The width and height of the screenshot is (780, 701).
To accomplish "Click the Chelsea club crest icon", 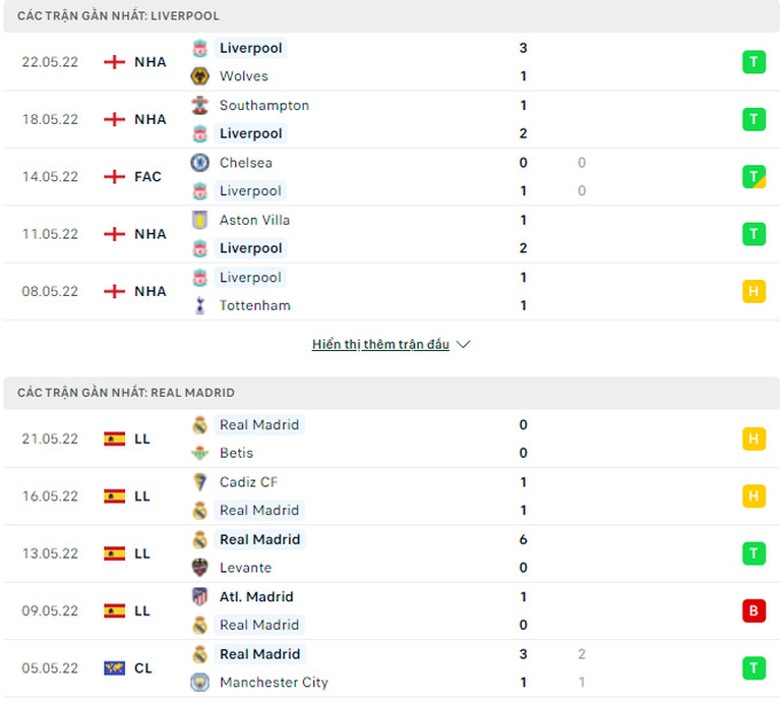I will coord(200,162).
